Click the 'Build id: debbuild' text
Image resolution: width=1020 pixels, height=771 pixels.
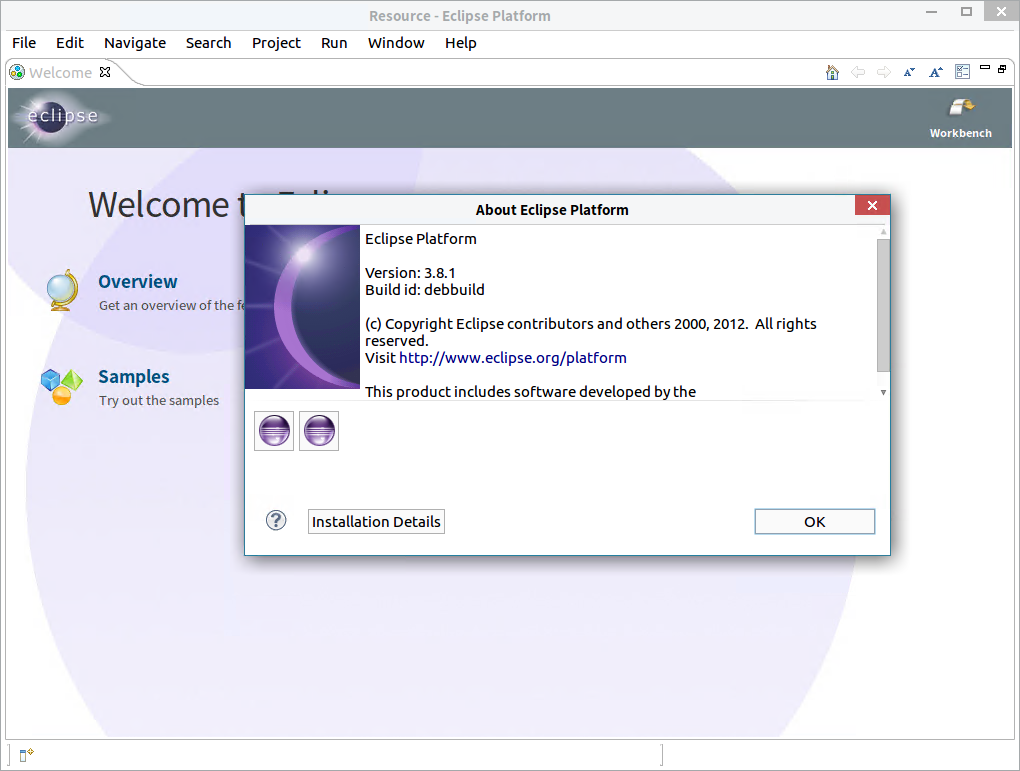[x=424, y=290]
